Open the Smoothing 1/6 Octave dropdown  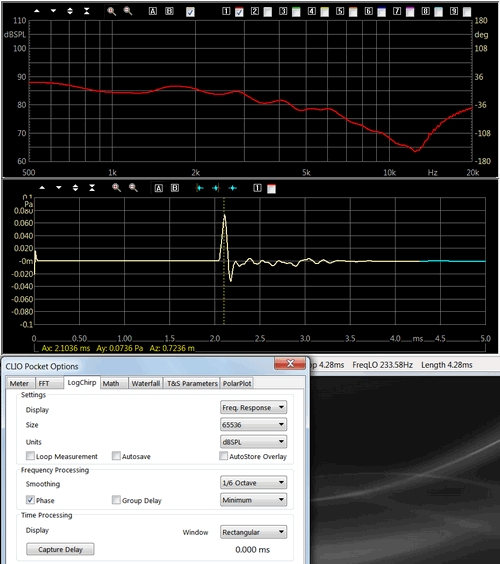tap(253, 482)
